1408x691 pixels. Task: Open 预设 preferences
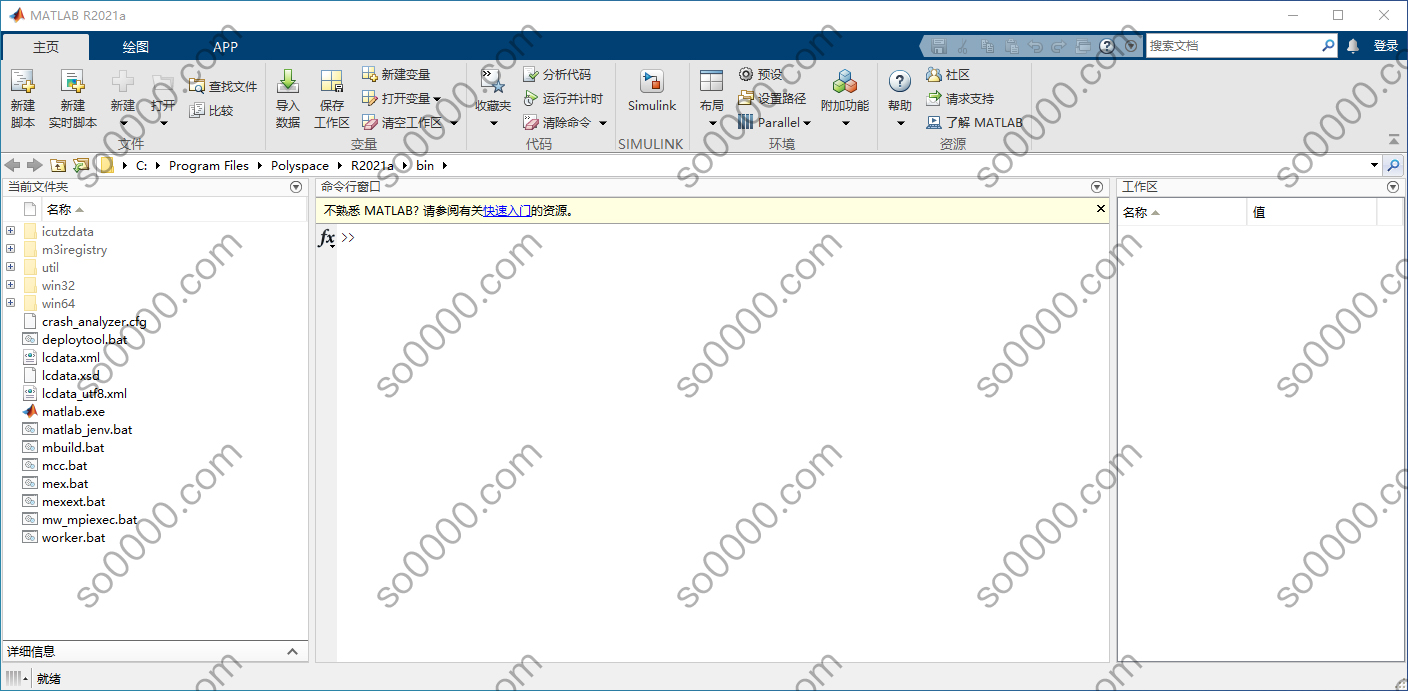(x=761, y=75)
